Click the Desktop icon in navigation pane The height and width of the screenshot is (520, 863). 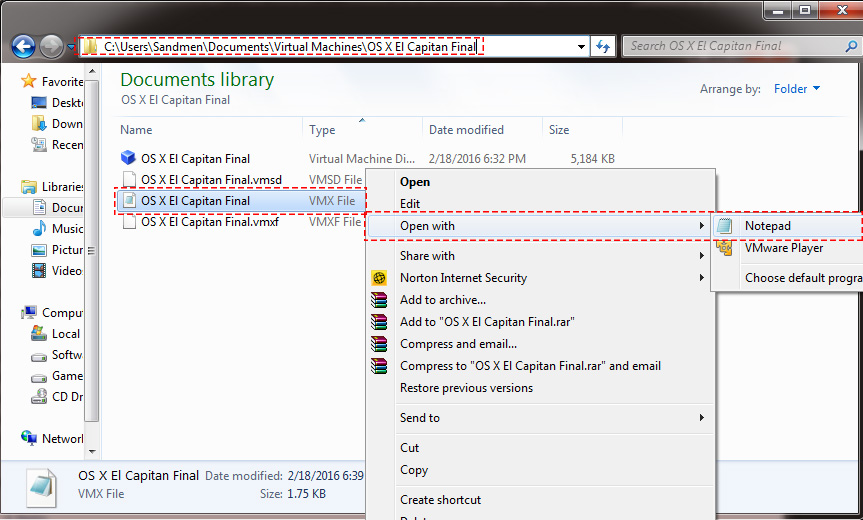click(39, 102)
